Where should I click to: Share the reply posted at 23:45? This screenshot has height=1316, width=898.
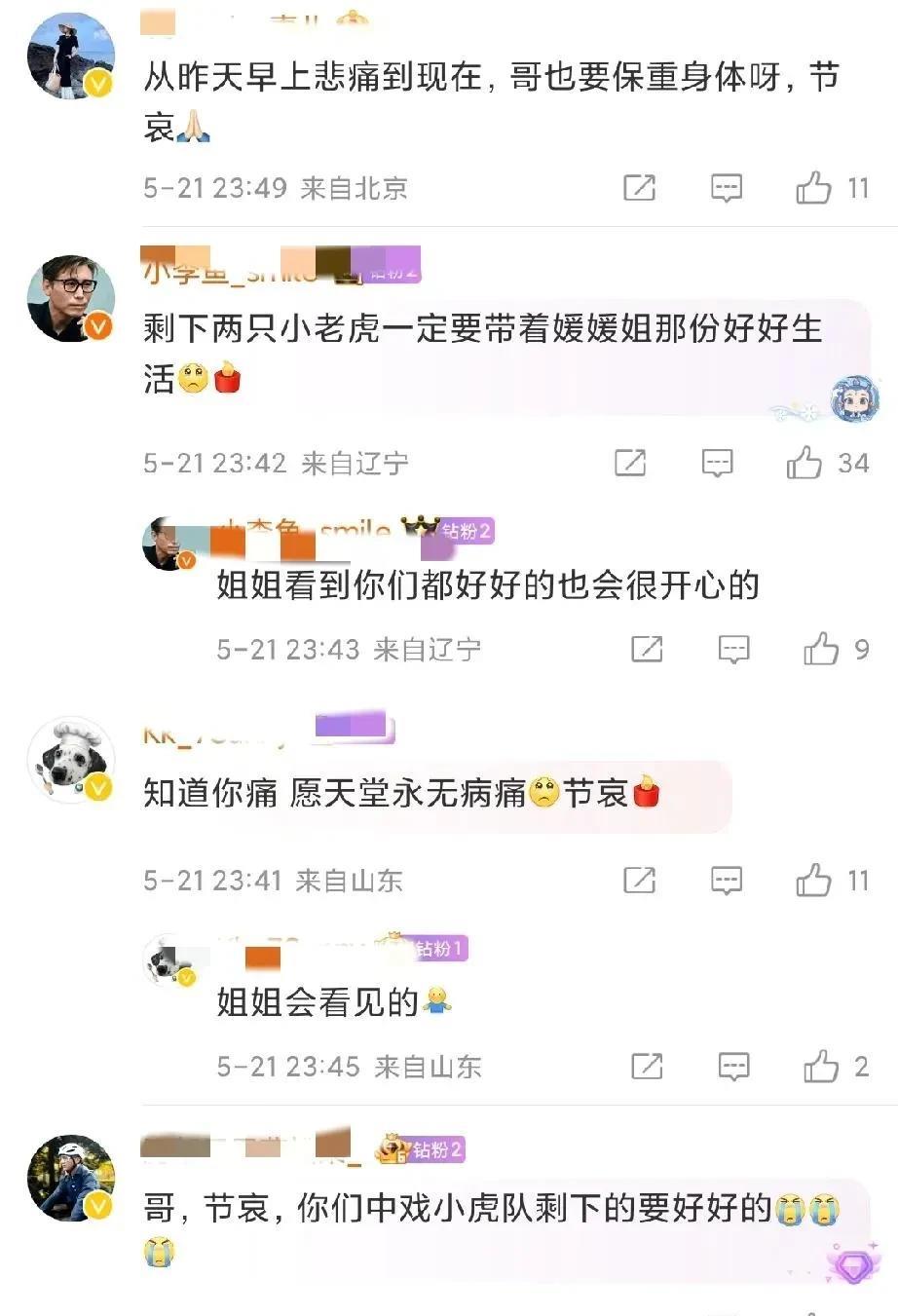(647, 1067)
